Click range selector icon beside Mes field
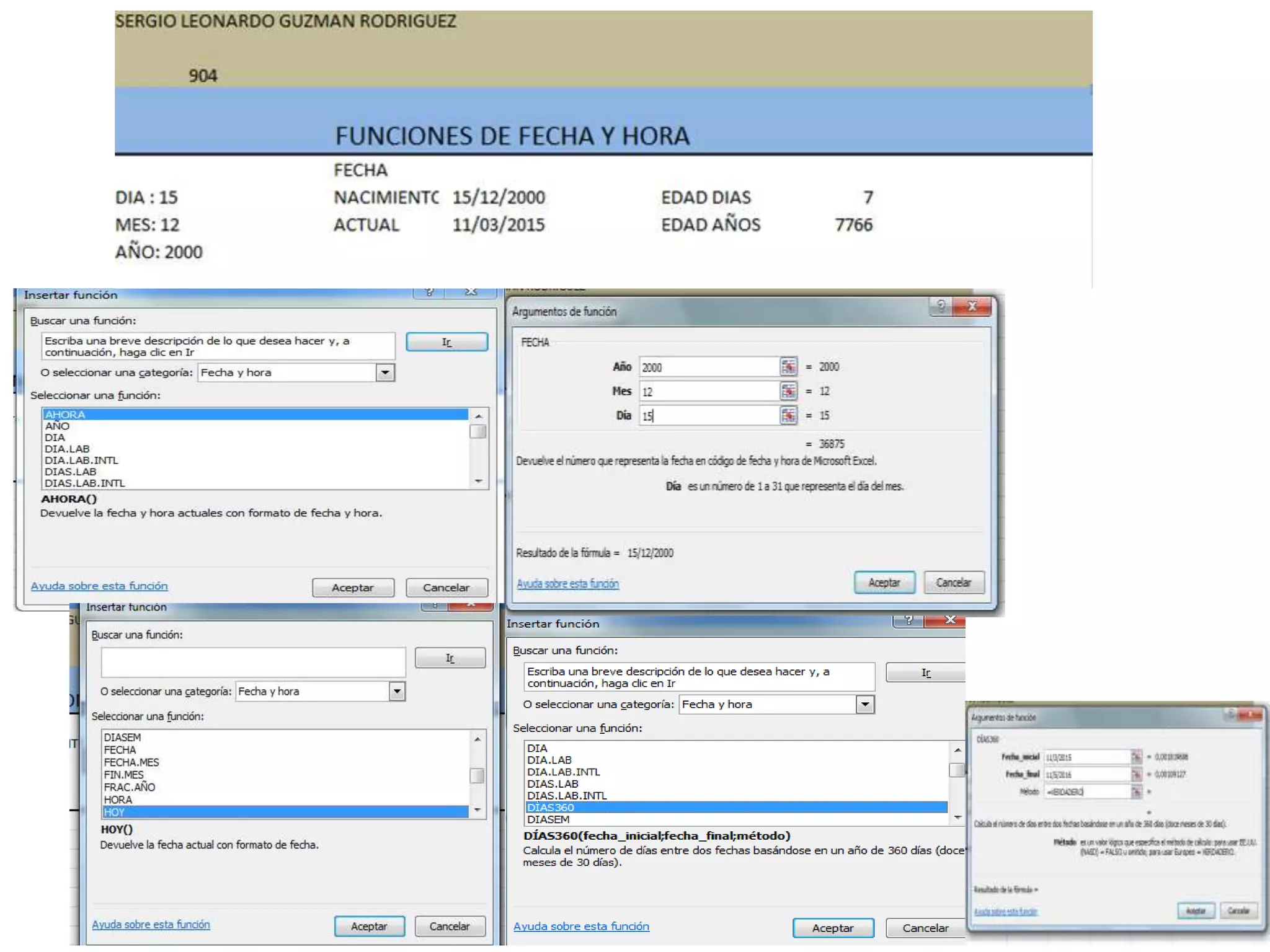 coord(788,391)
